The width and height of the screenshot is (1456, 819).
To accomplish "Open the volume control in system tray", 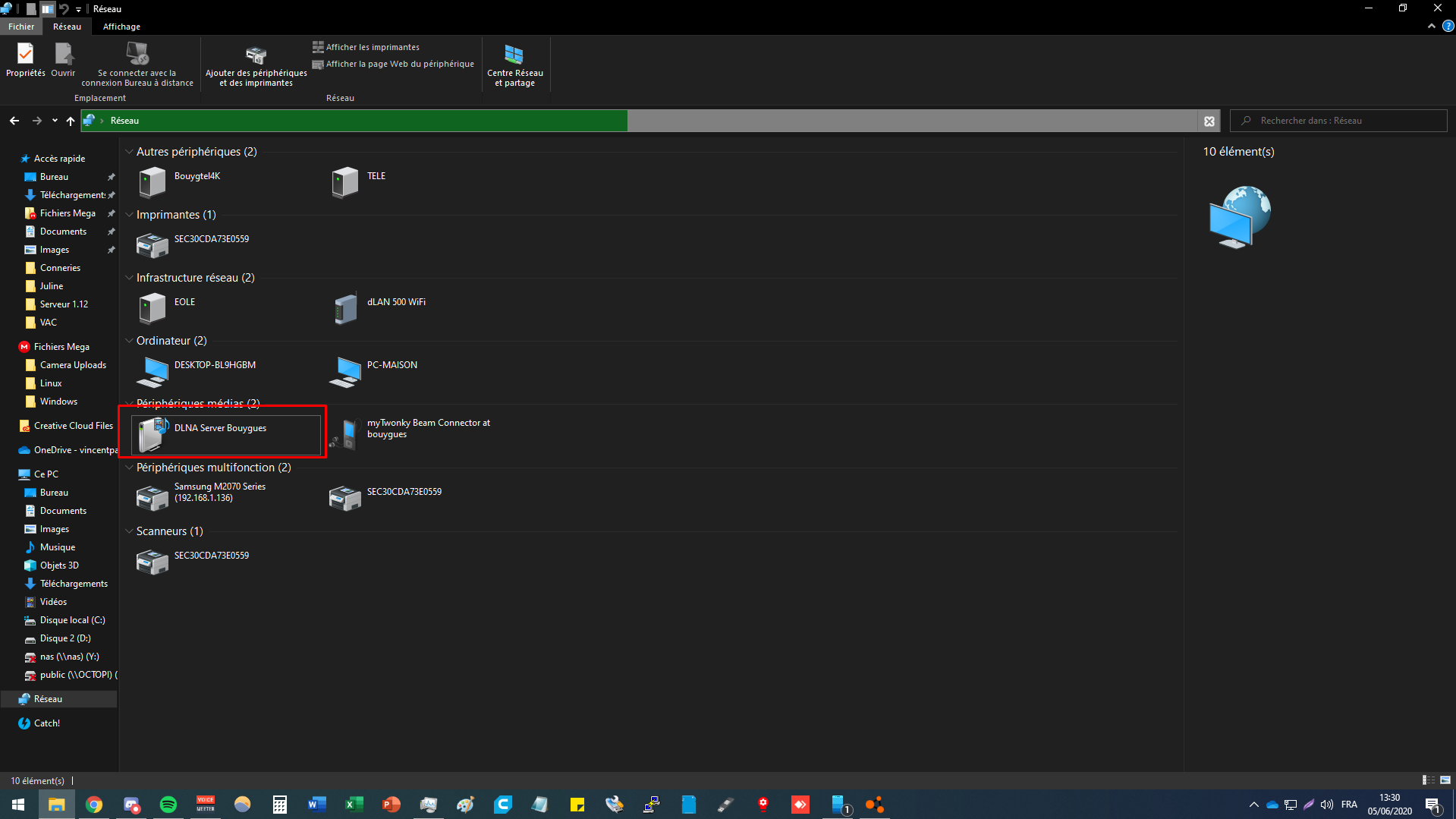I will coord(1327,805).
